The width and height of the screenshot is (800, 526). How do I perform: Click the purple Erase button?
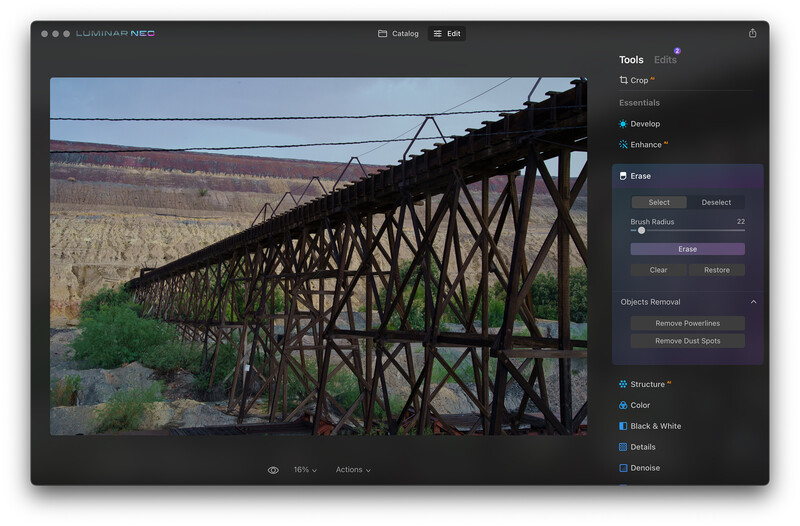[x=687, y=249]
